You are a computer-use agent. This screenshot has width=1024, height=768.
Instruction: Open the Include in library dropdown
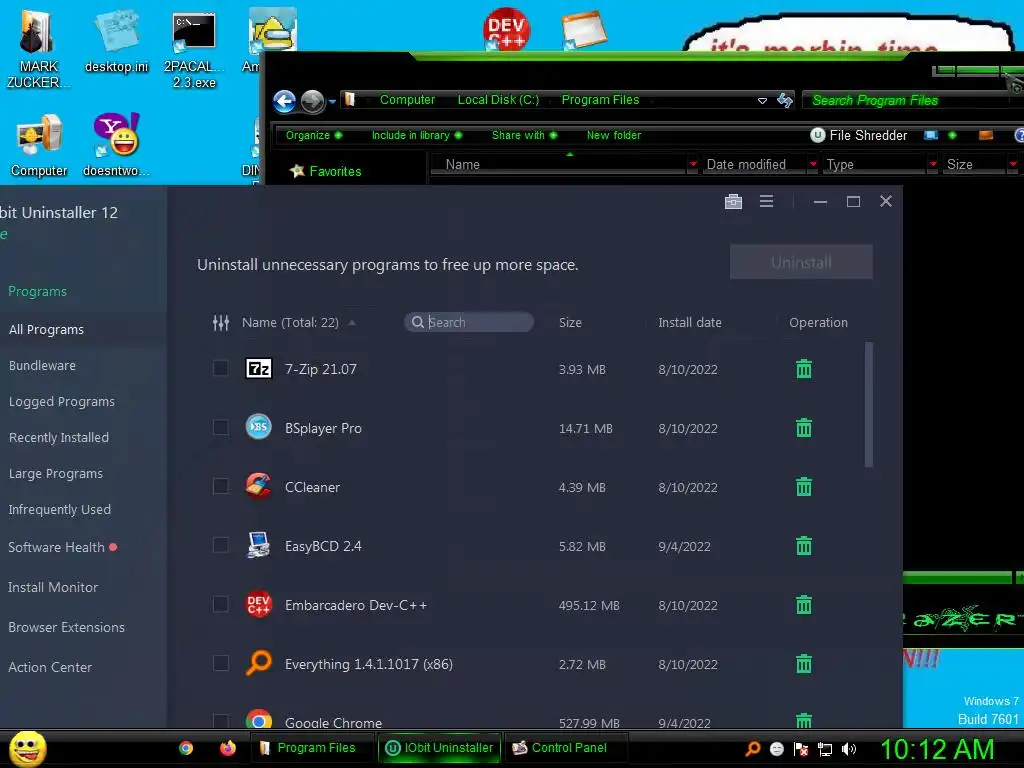point(417,135)
